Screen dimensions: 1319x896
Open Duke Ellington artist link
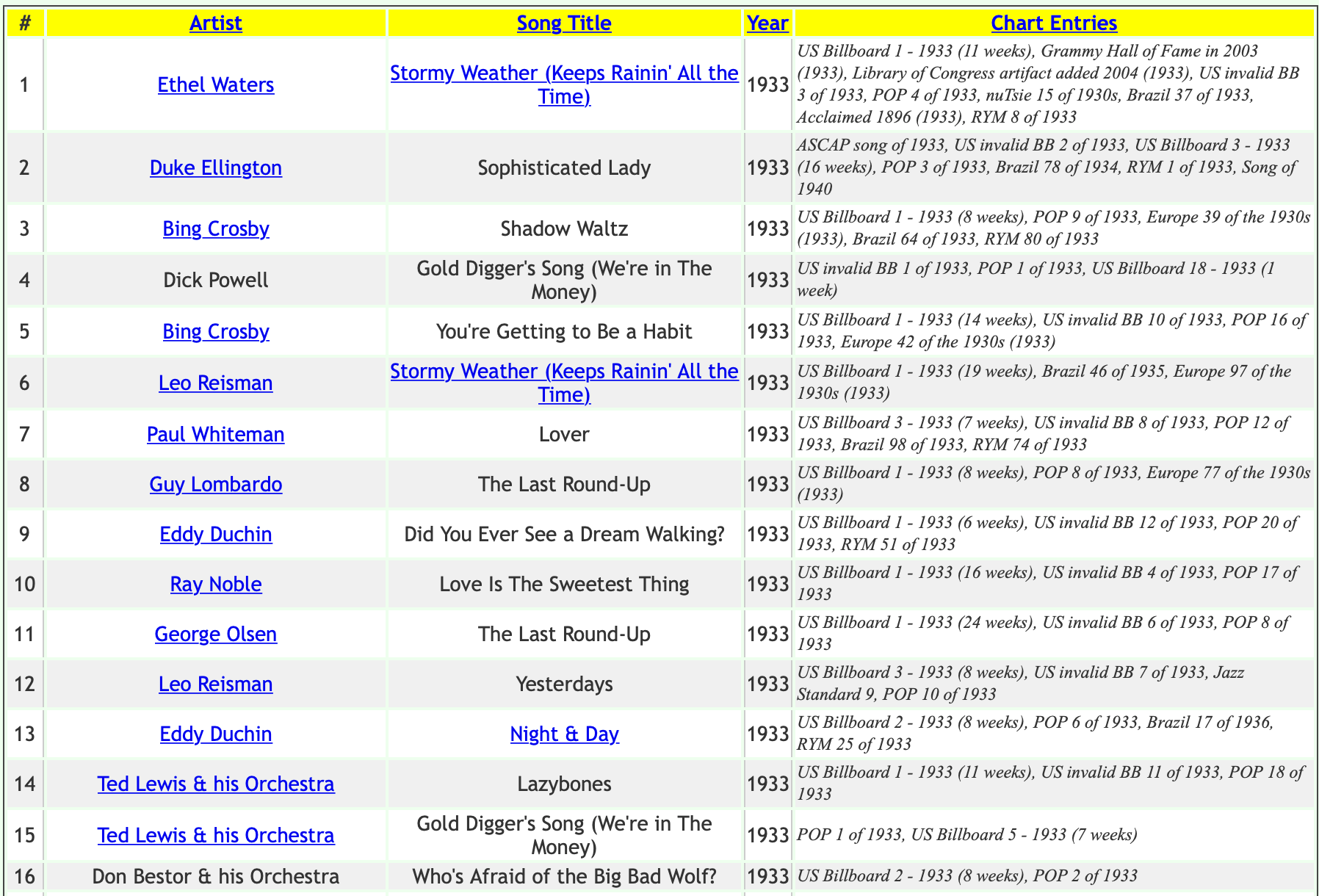(216, 167)
